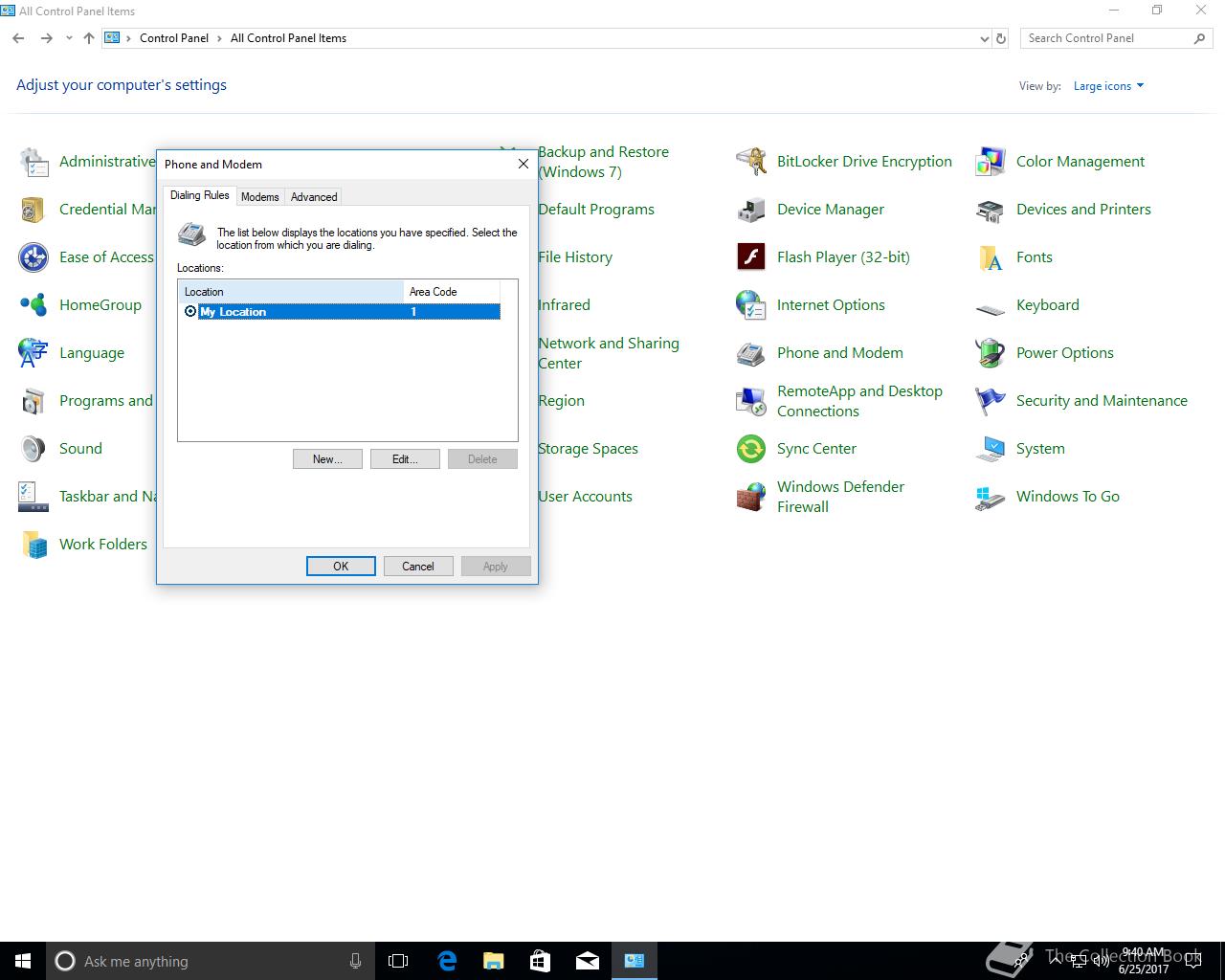The height and width of the screenshot is (980, 1225).
Task: Open Phone and Modem icon in Control Panel
Action: (751, 353)
